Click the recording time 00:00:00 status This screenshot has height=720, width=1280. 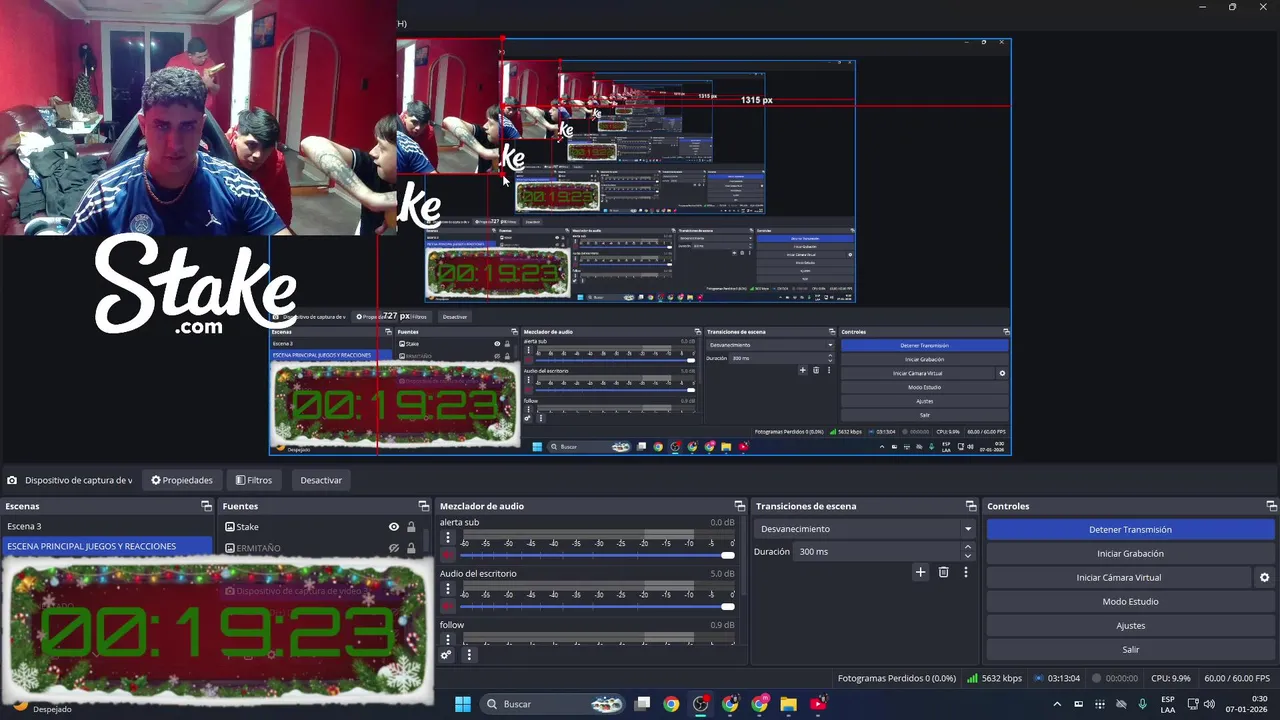(x=1115, y=678)
